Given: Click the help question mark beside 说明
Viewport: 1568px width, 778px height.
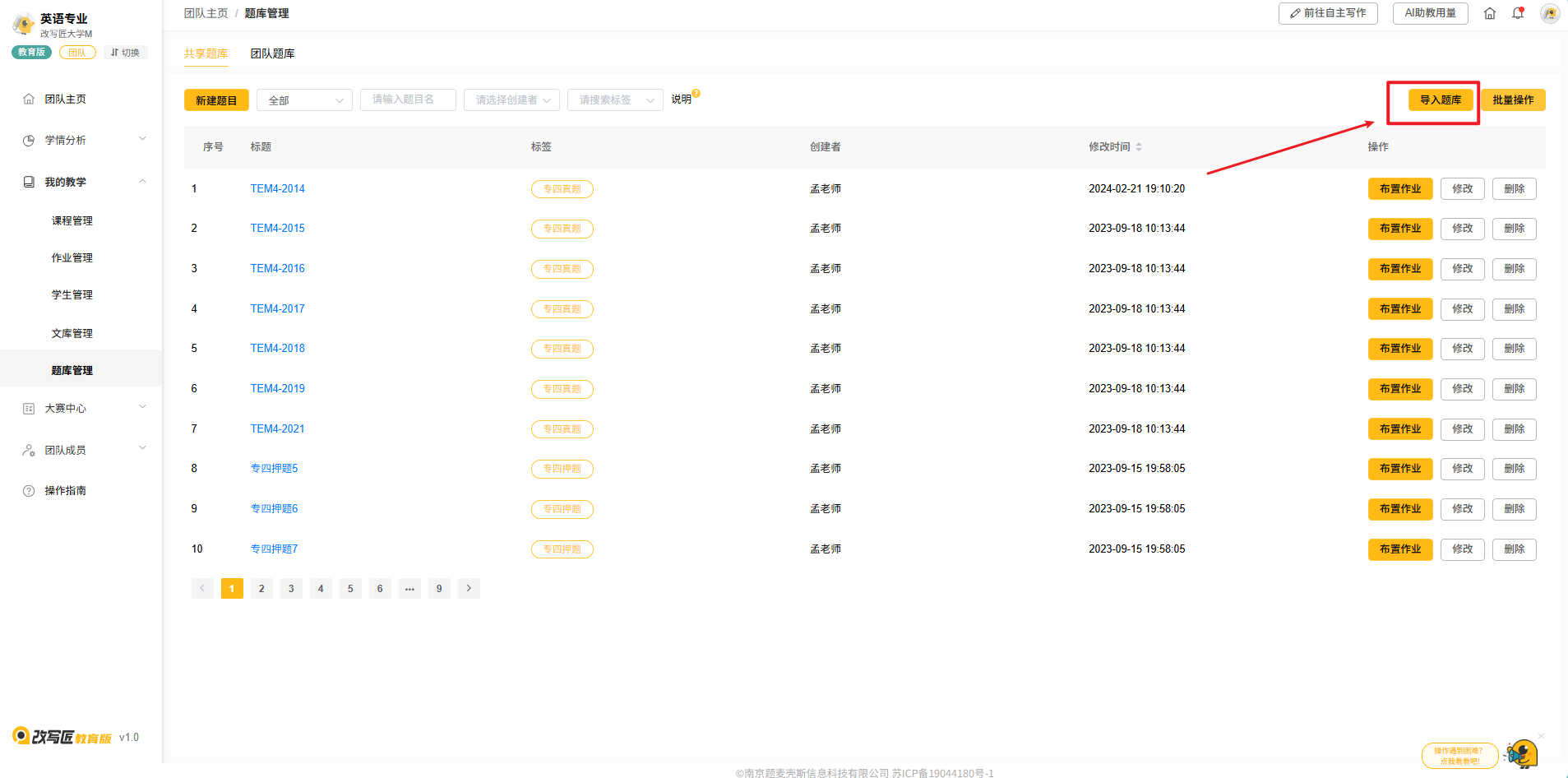Looking at the screenshot, I should pyautogui.click(x=696, y=94).
